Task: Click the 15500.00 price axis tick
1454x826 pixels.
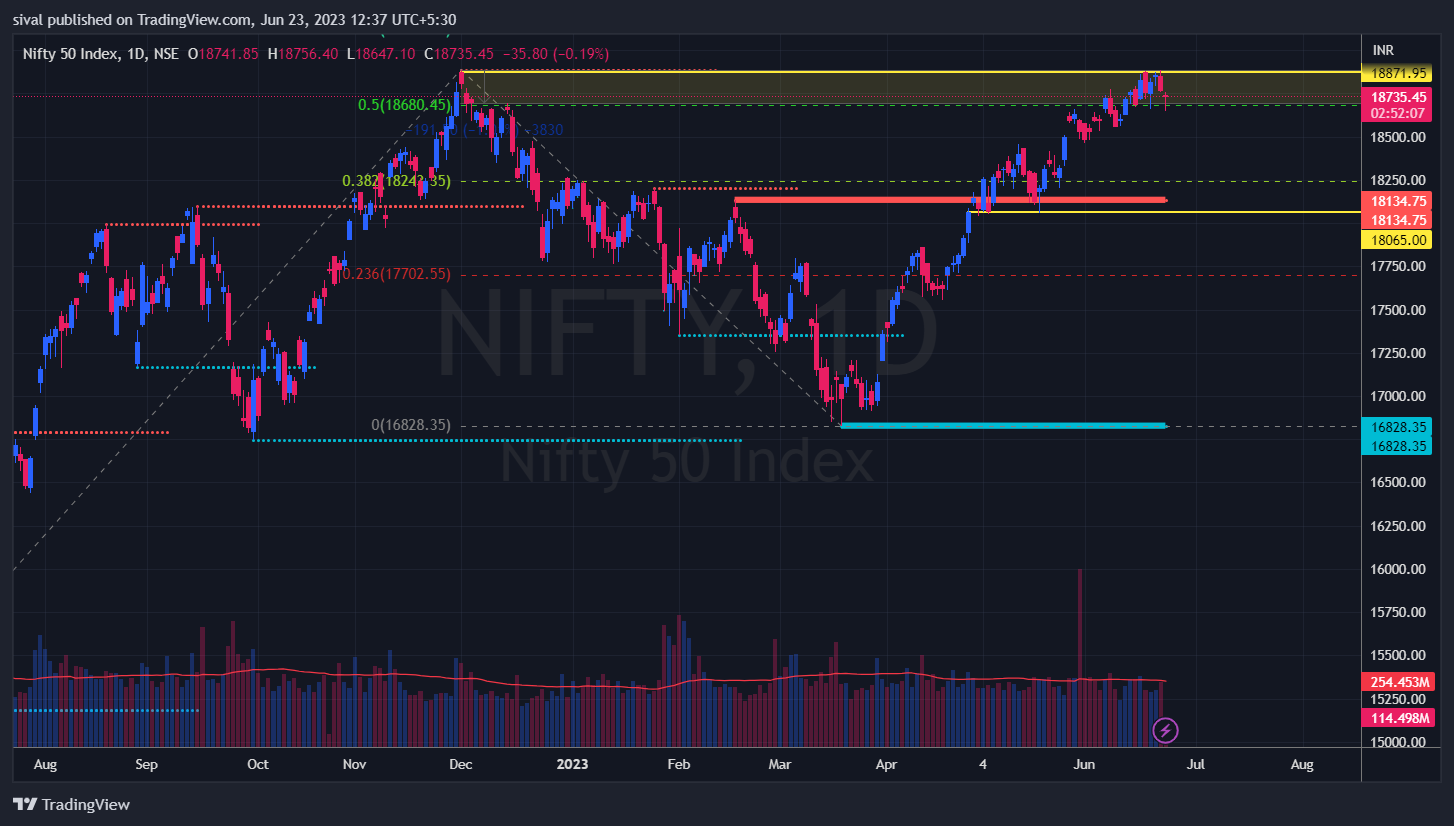Action: click(1397, 655)
